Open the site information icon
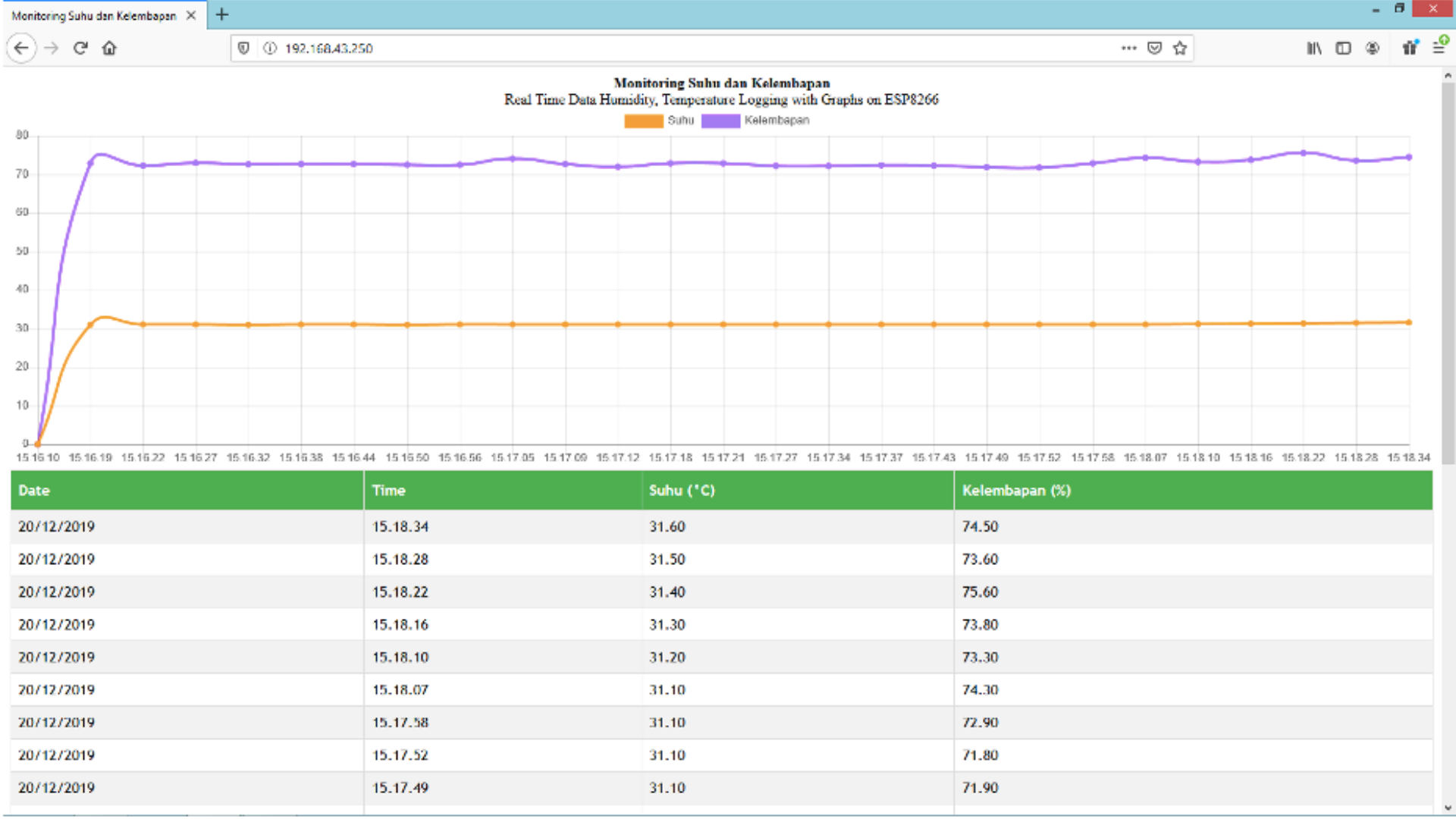 pos(269,49)
